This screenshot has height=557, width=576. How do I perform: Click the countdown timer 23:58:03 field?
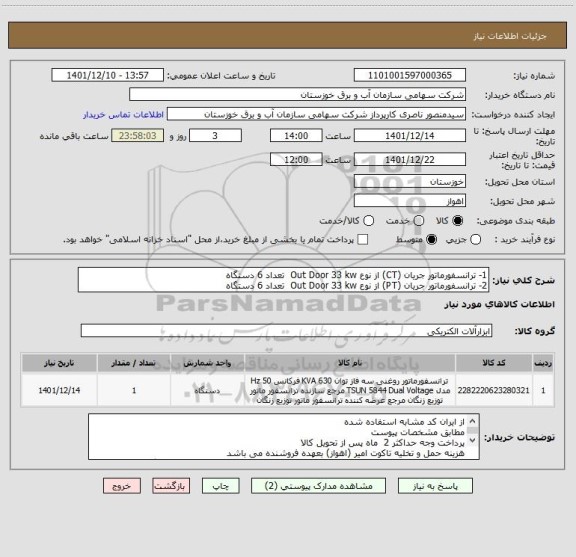click(138, 136)
